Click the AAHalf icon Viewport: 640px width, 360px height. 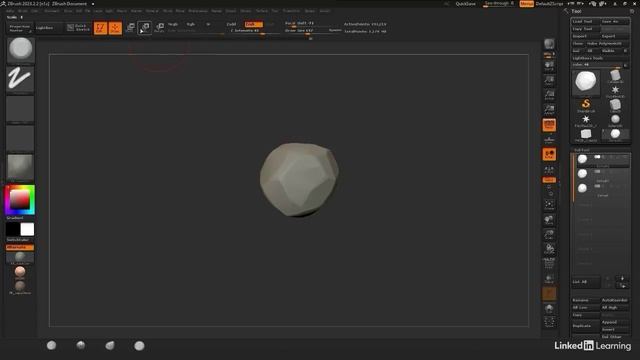coord(549,109)
